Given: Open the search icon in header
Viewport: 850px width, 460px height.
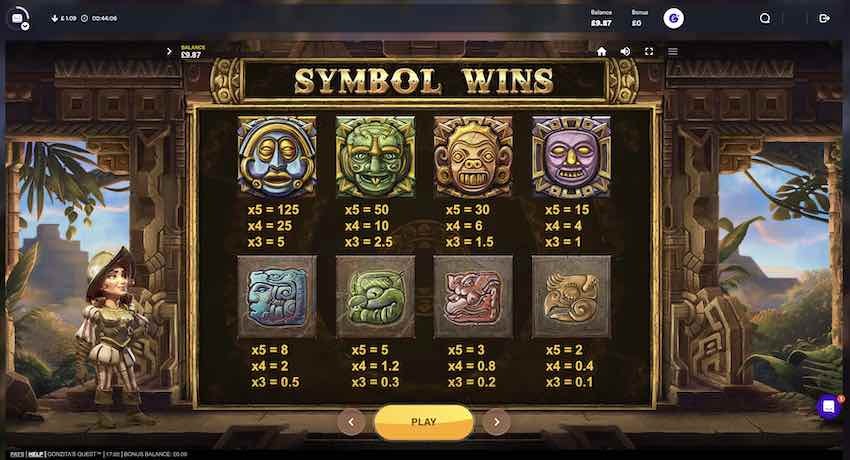Looking at the screenshot, I should coord(765,18).
